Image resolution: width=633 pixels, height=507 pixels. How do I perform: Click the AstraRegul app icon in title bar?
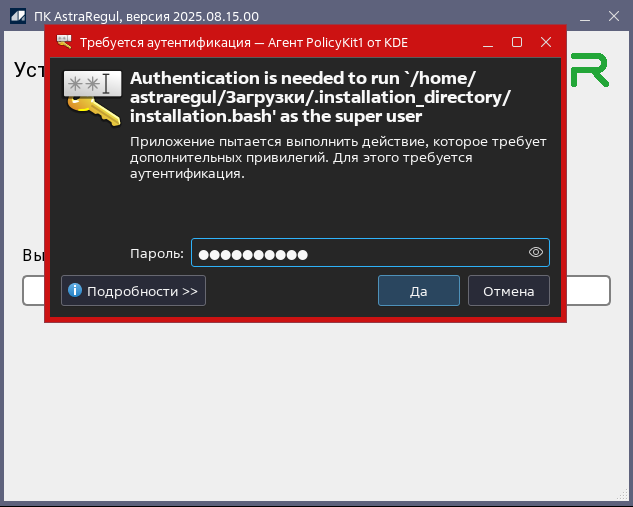(17, 17)
